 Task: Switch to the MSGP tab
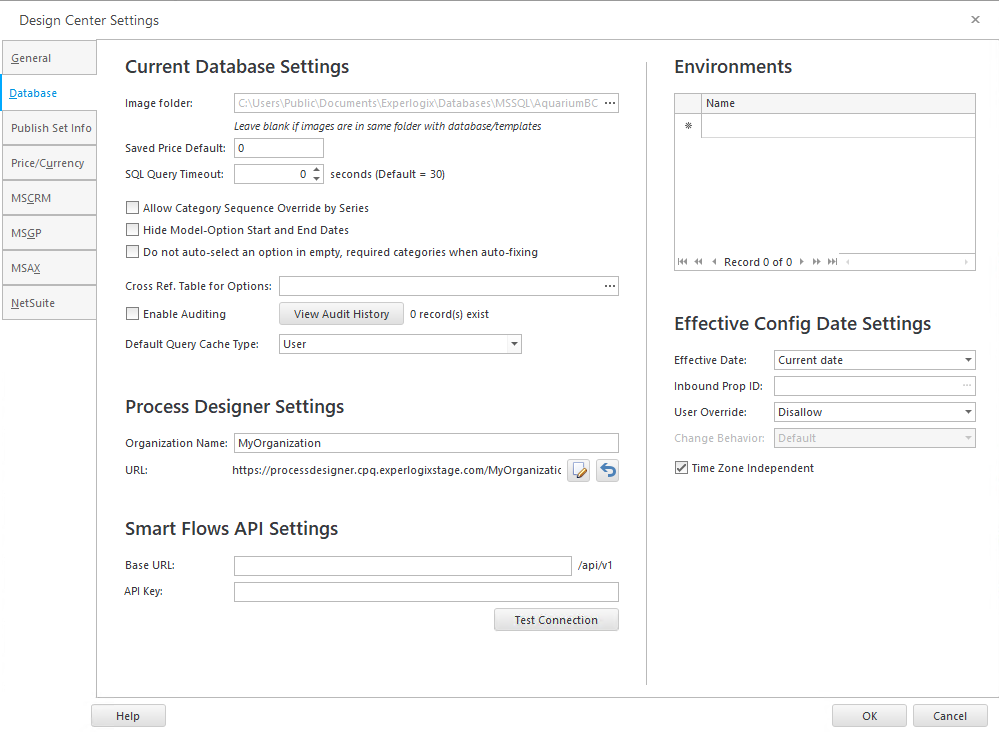[x=49, y=233]
